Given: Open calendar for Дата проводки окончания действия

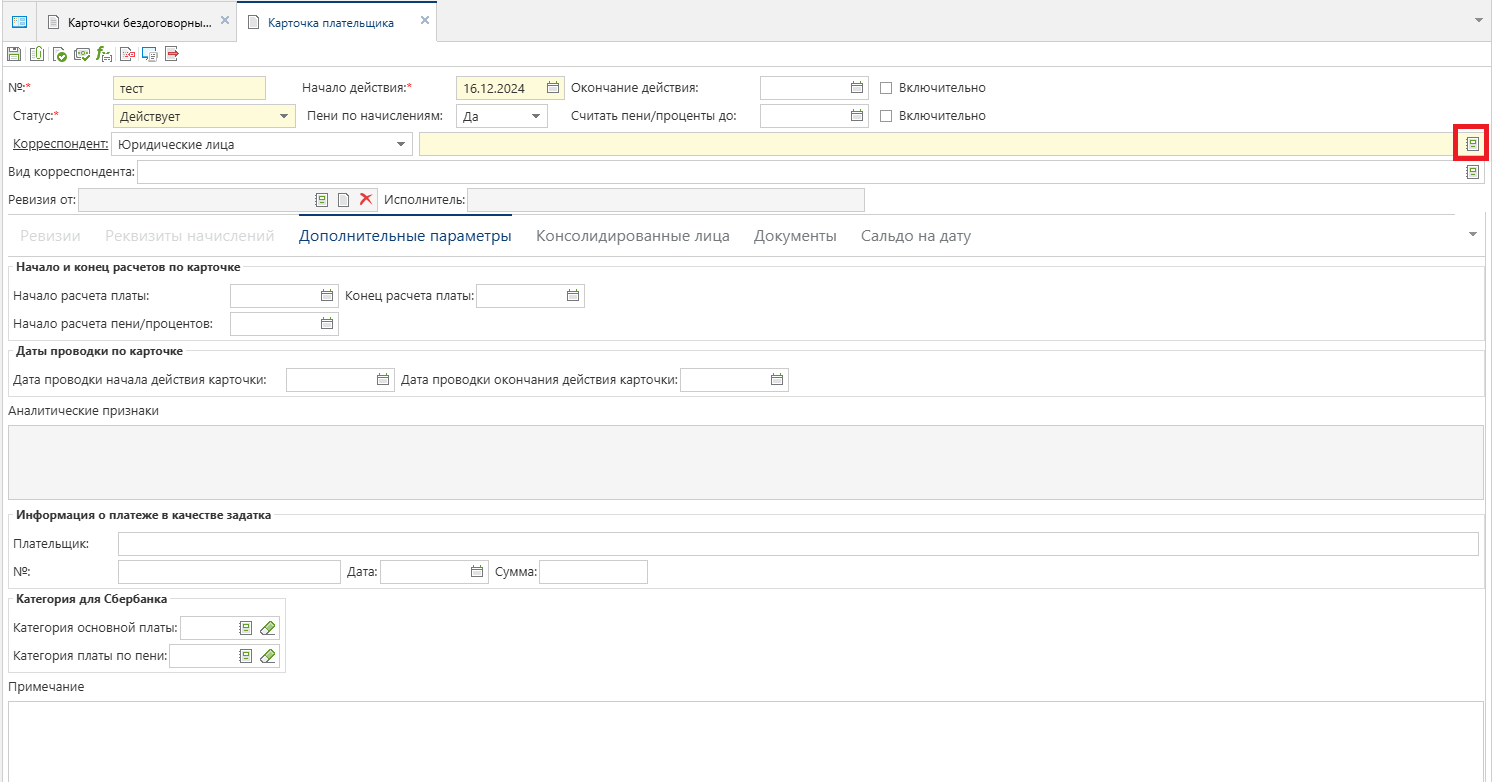Looking at the screenshot, I should [x=777, y=380].
